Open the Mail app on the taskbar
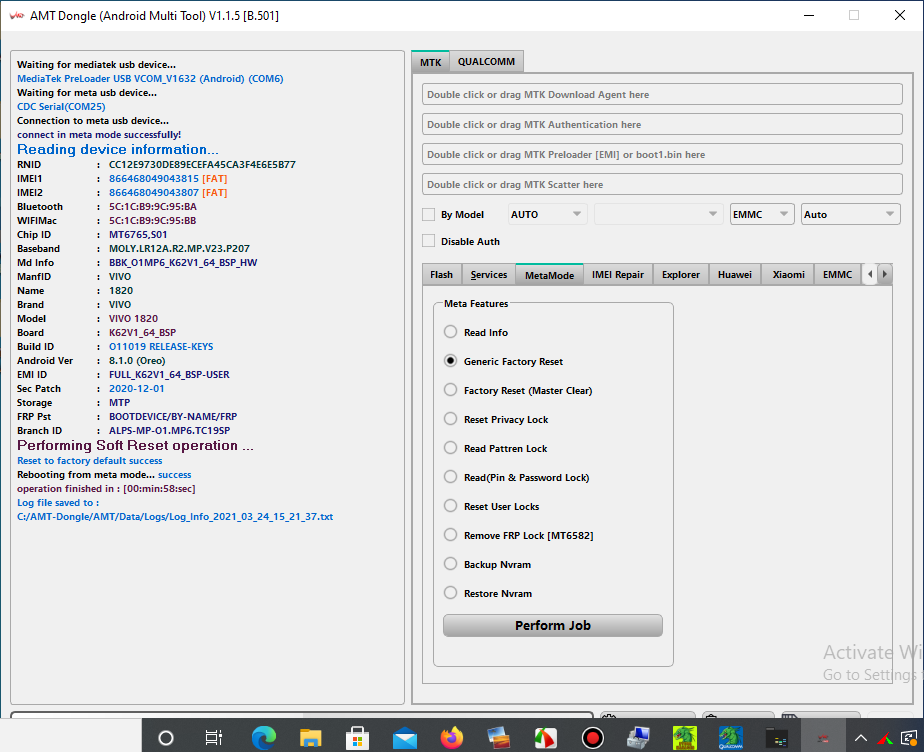This screenshot has width=924, height=752. click(405, 738)
